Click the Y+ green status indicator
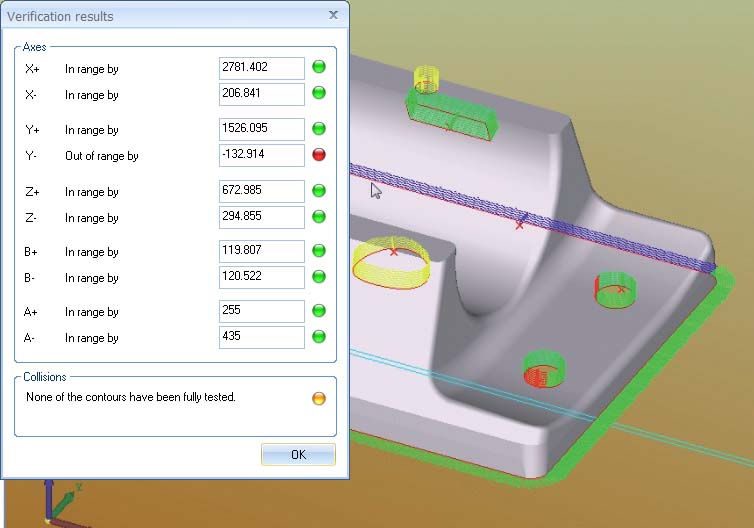 (319, 129)
